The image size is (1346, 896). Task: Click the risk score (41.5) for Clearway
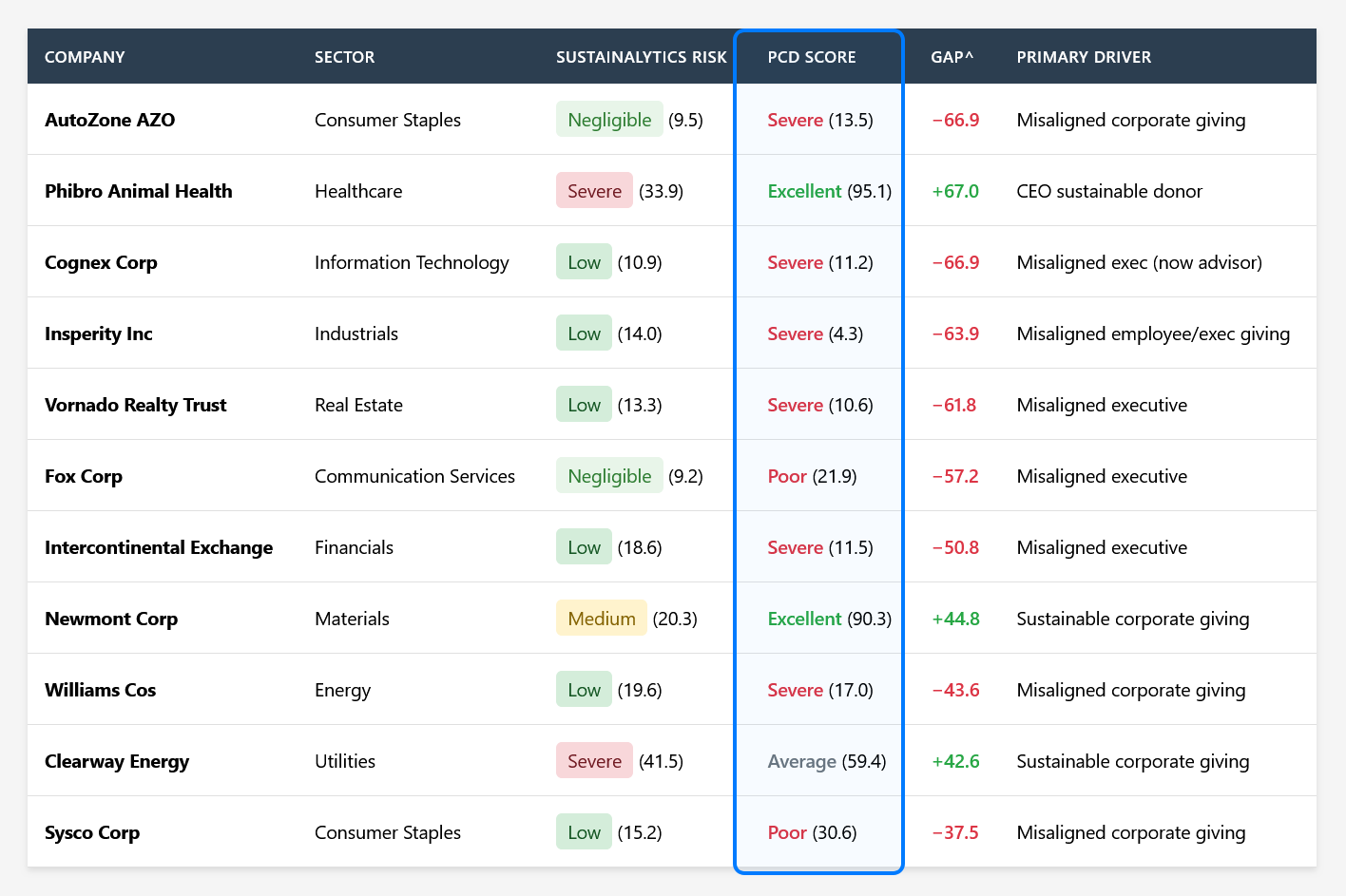point(661,761)
